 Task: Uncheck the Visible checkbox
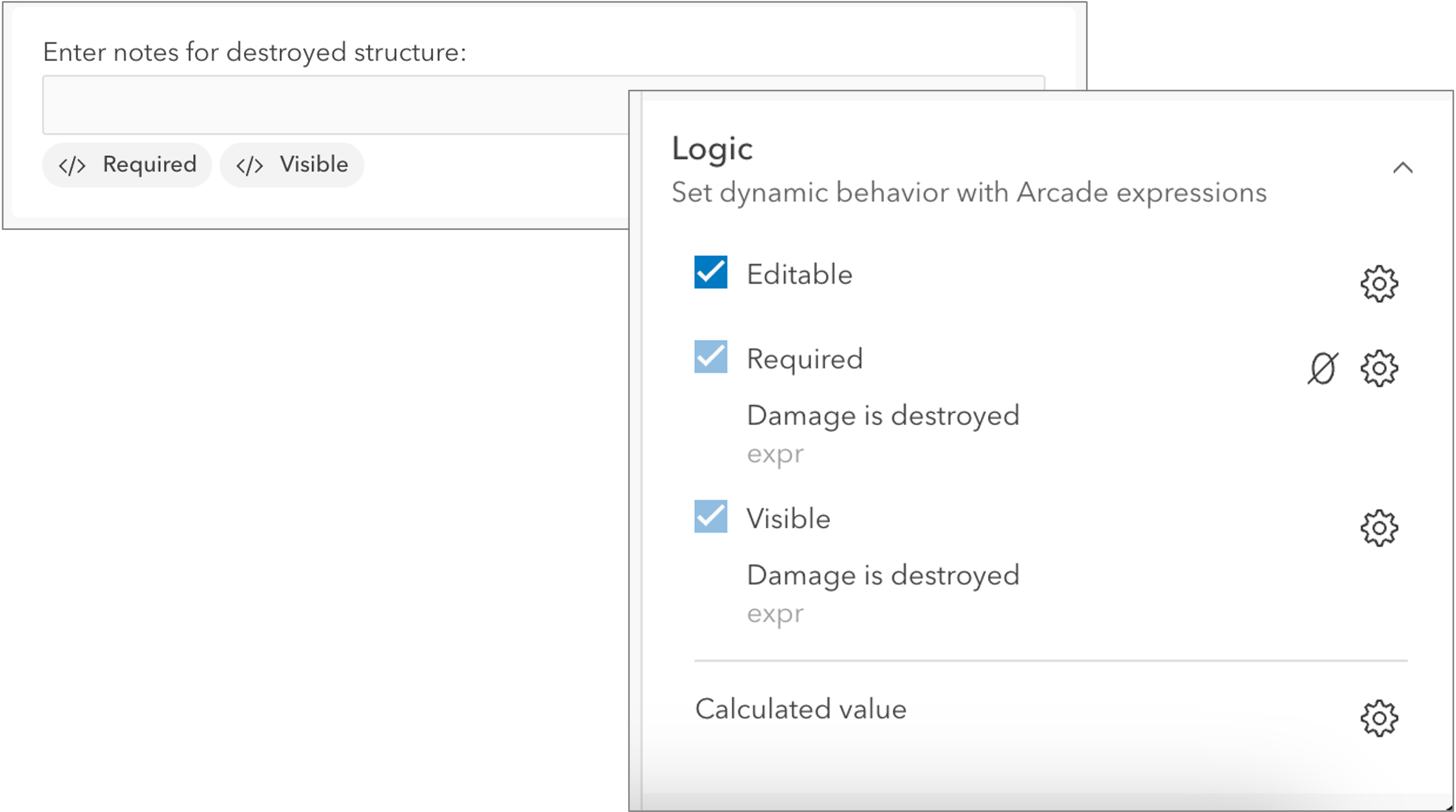[712, 518]
